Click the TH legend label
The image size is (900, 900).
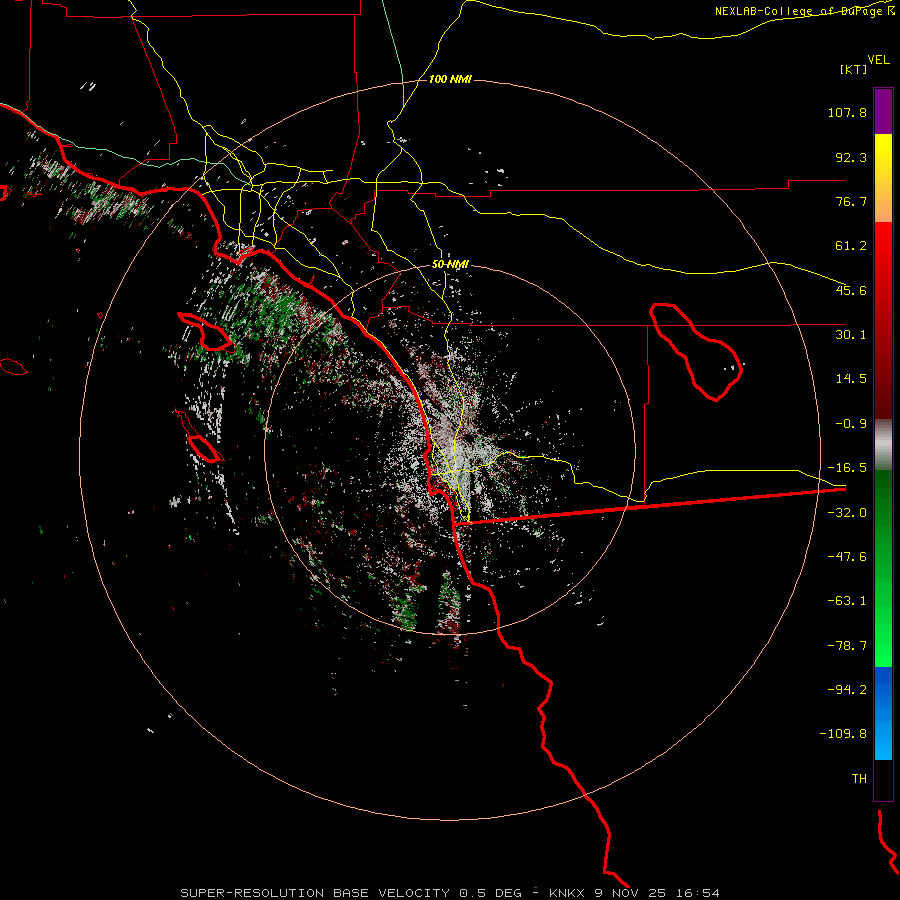coord(859,779)
